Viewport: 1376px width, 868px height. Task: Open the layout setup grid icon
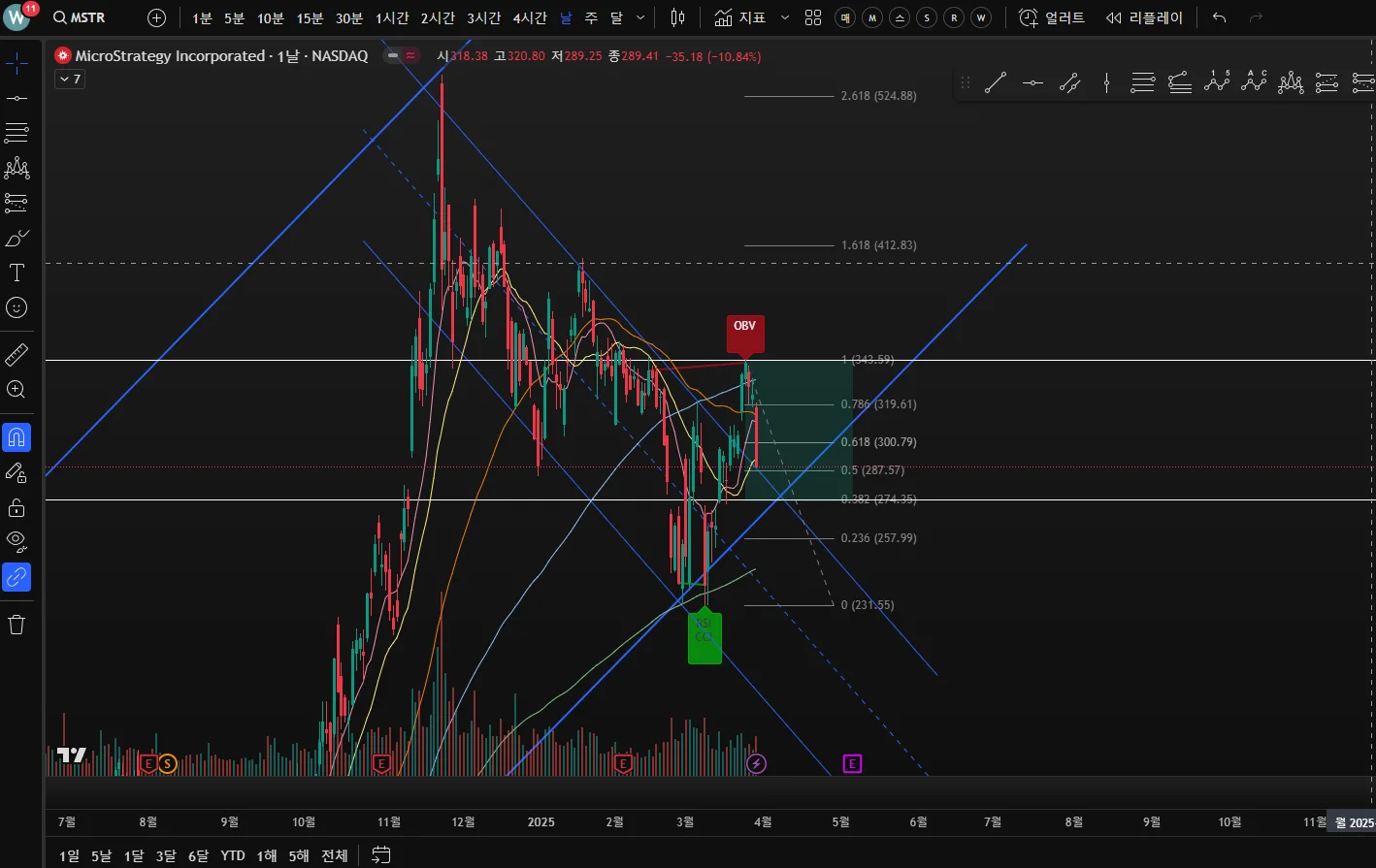click(813, 17)
